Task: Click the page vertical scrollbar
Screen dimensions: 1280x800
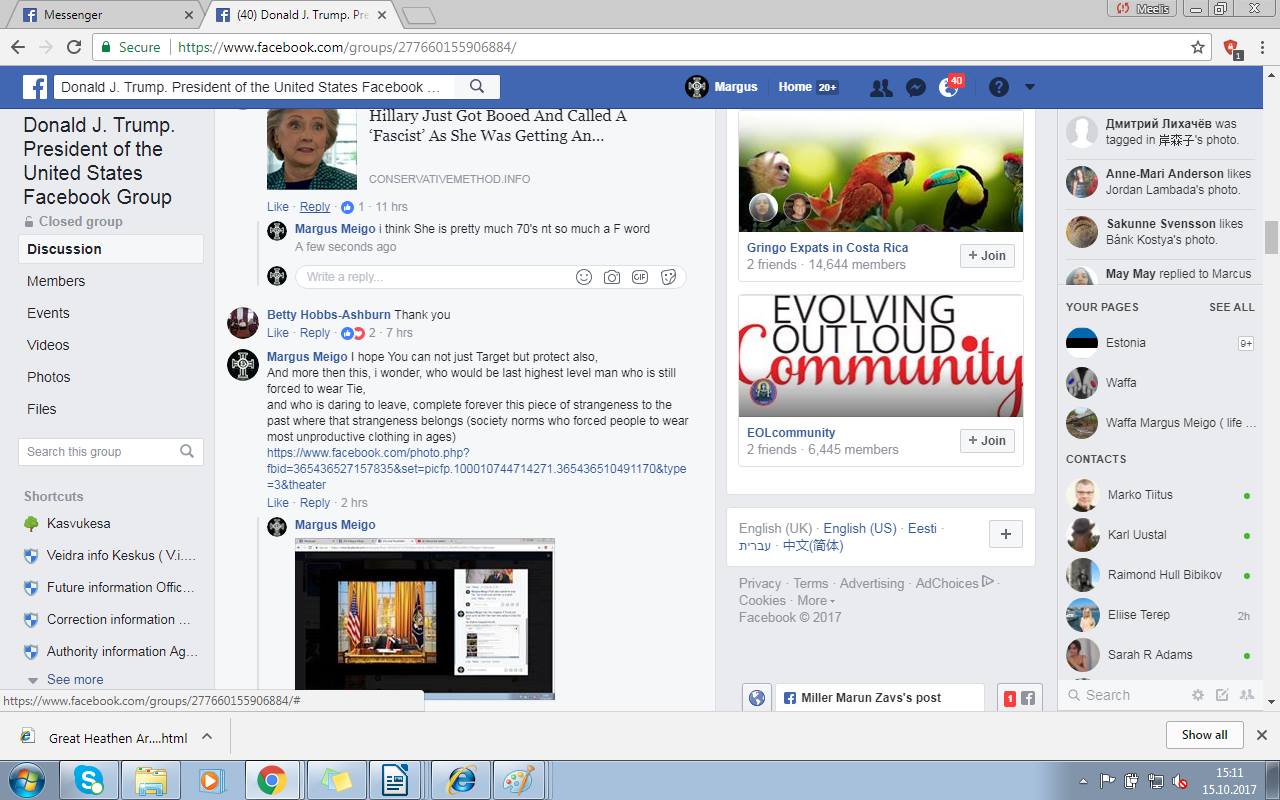Action: click(x=1272, y=237)
